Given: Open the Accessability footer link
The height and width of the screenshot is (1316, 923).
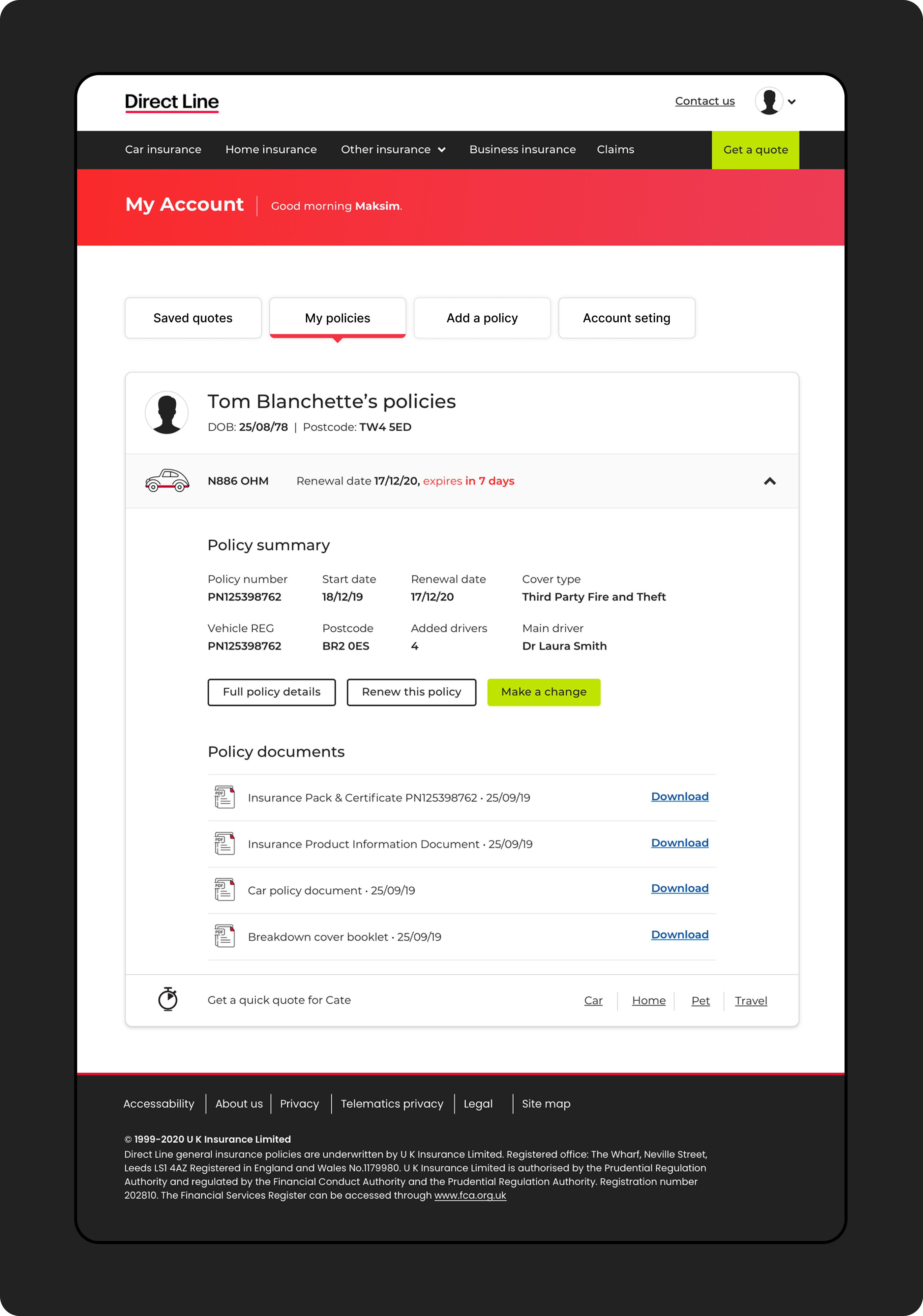Looking at the screenshot, I should point(159,1103).
